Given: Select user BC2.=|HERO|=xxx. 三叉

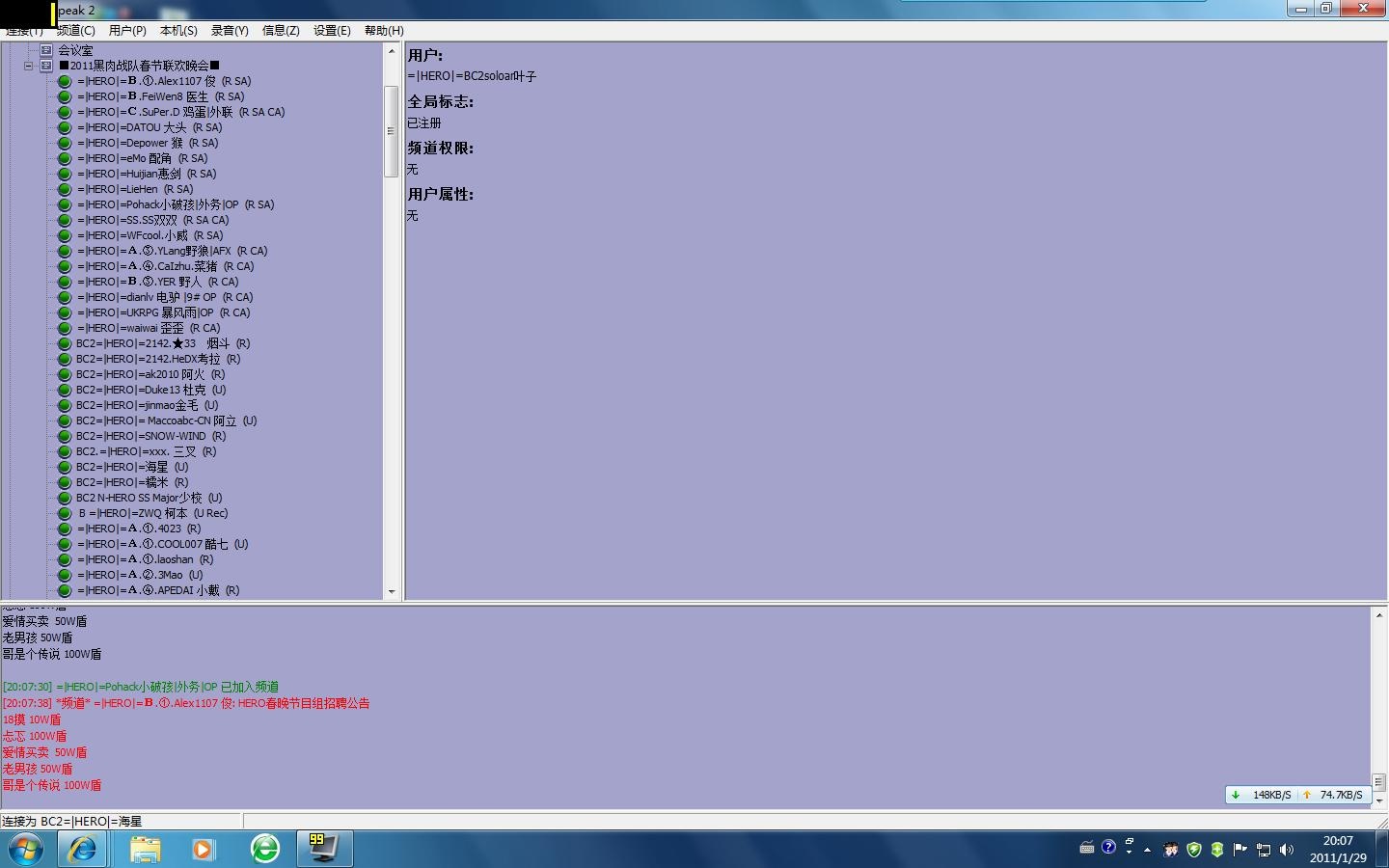Looking at the screenshot, I should (x=147, y=451).
